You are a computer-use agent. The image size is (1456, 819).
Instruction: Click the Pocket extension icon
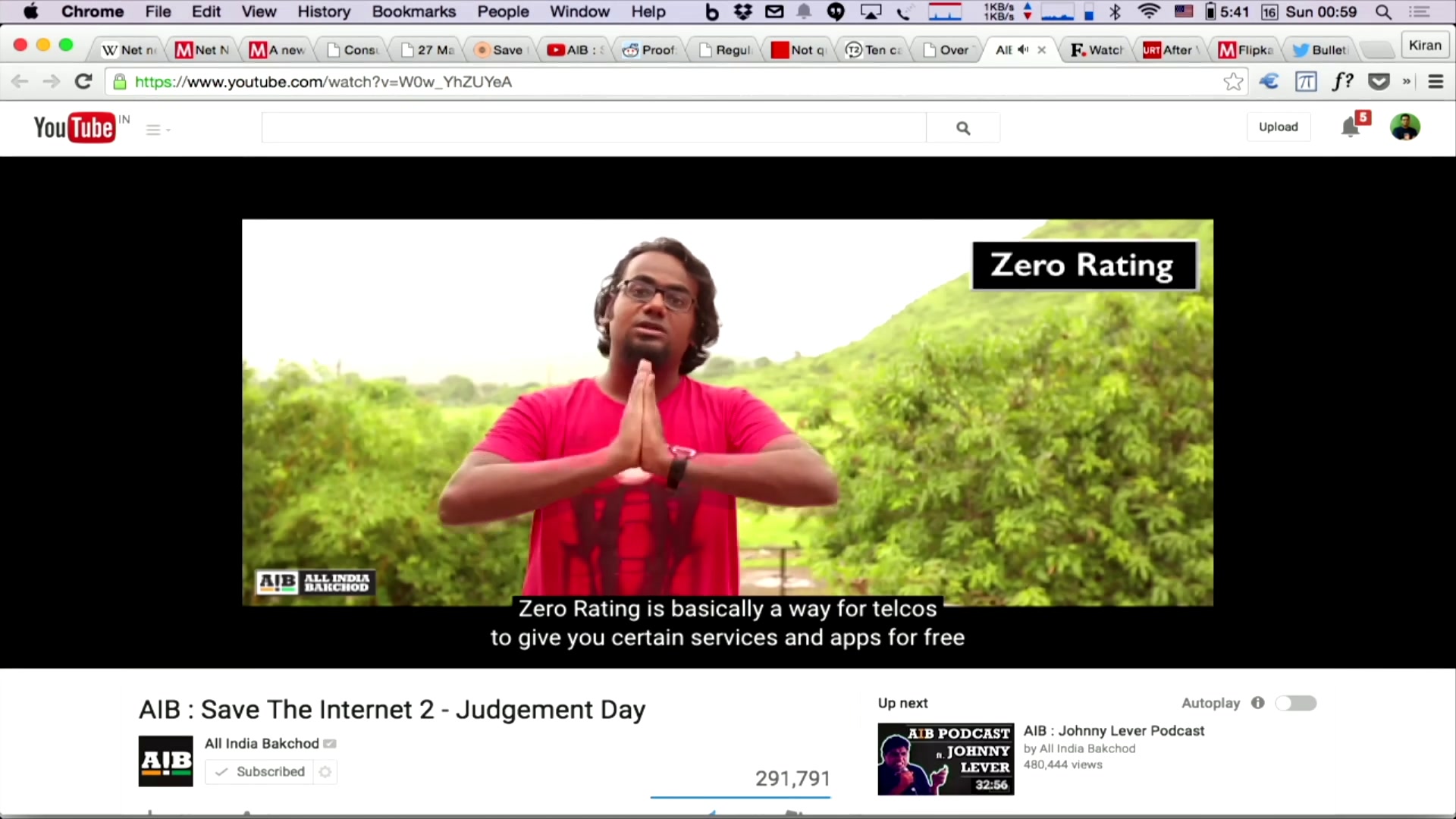tap(1379, 81)
